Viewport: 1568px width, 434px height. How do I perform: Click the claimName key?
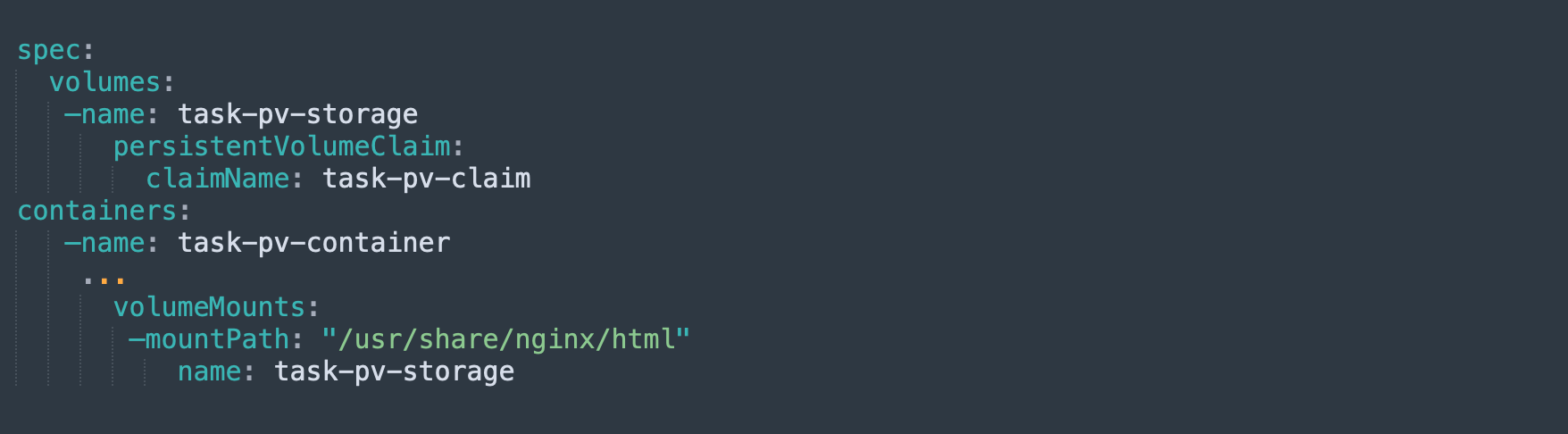[218, 179]
